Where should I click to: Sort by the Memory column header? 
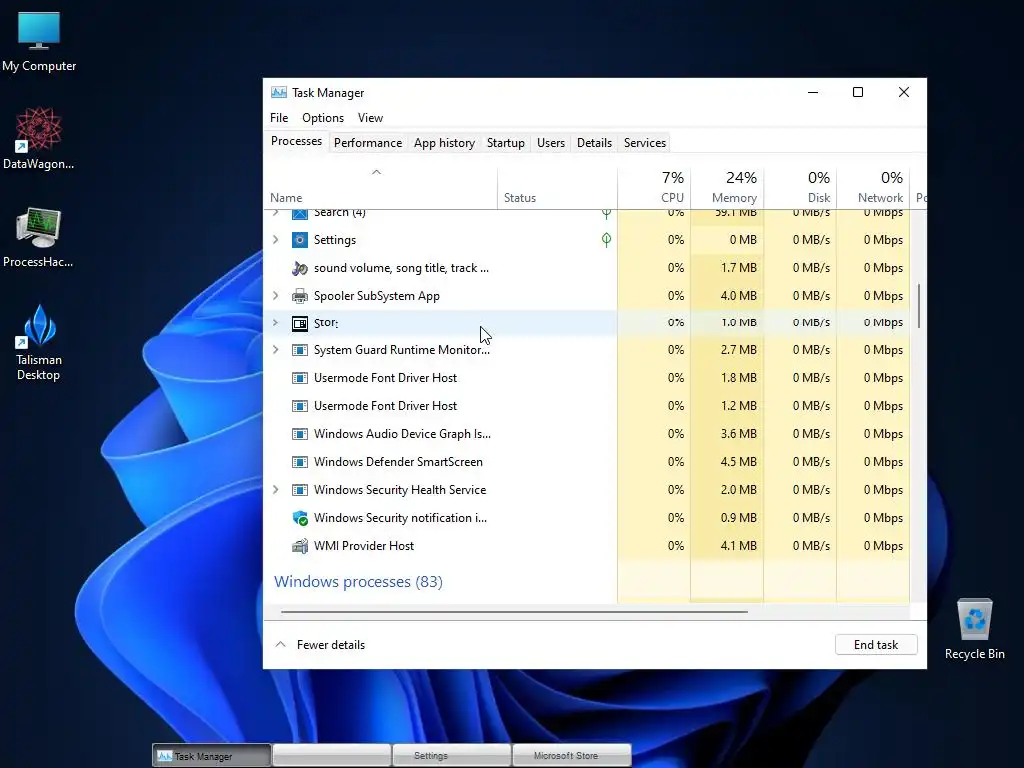[x=727, y=188]
